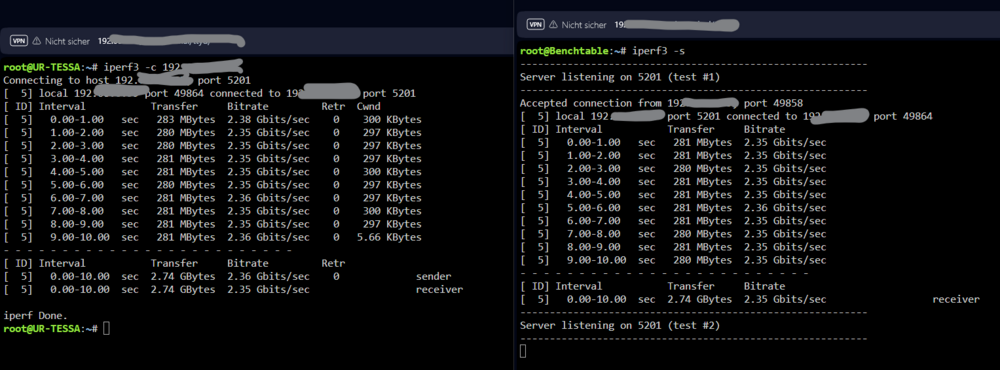This screenshot has width=1000, height=370.
Task: Click the 'root@Benchtable' prompt text
Action: click(x=573, y=50)
